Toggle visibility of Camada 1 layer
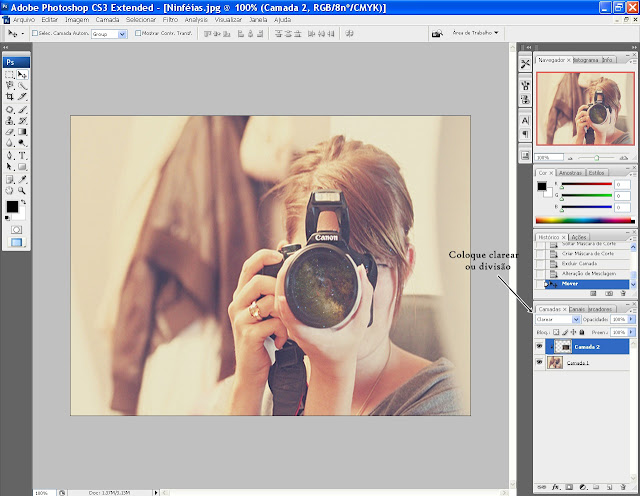The height and width of the screenshot is (496, 640). click(541, 363)
